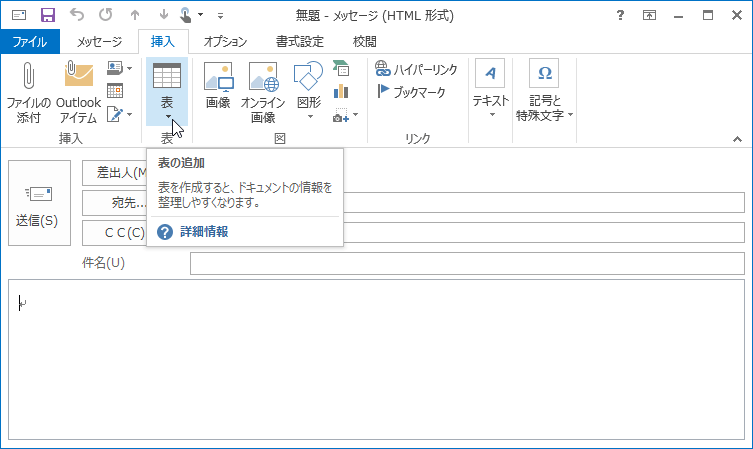The width and height of the screenshot is (753, 449).
Task: Expand the 図形 dropdown arrow
Action: tap(310, 116)
